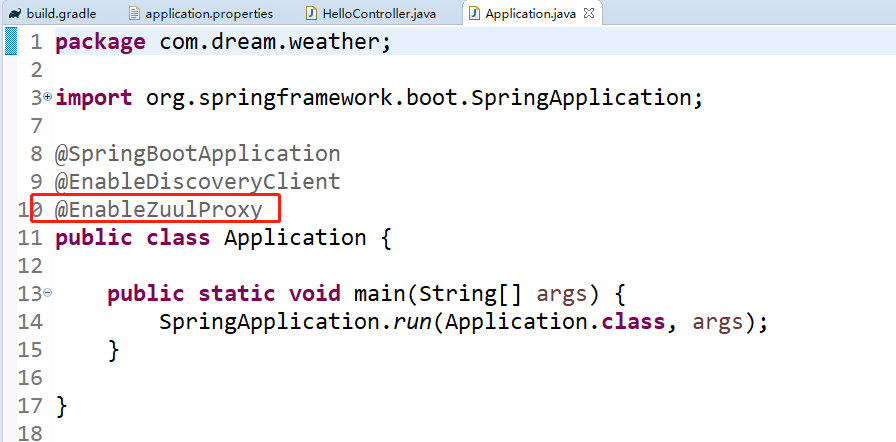Click line number 17 in the gutter
This screenshot has width=896, height=442.
(30, 405)
